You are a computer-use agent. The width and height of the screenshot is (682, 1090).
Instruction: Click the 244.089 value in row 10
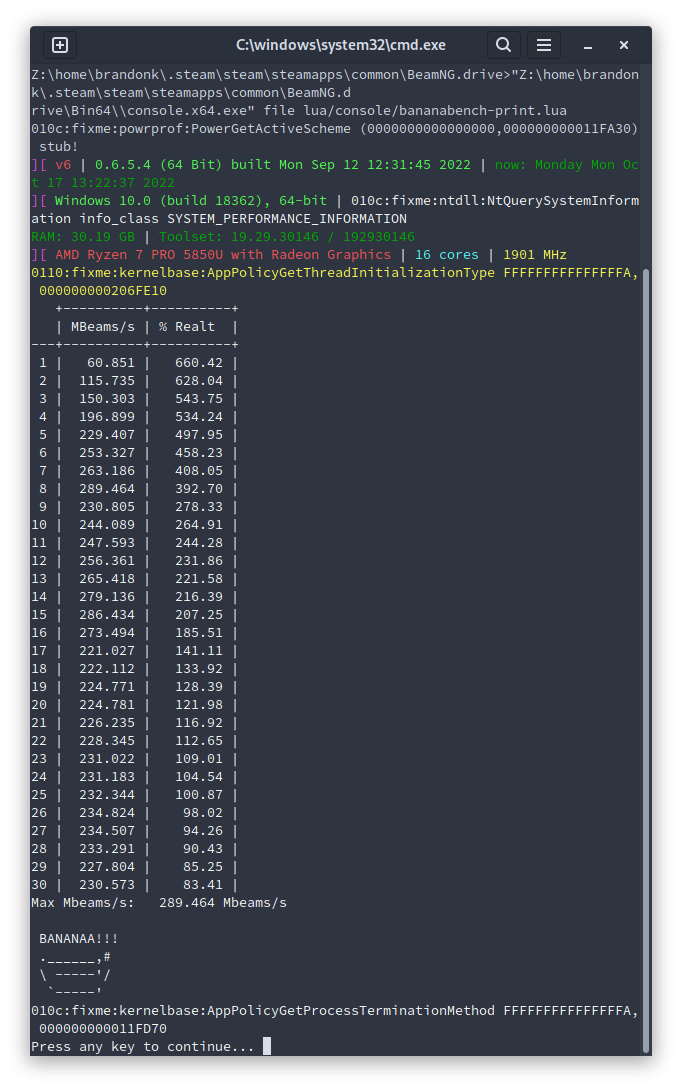tap(107, 525)
